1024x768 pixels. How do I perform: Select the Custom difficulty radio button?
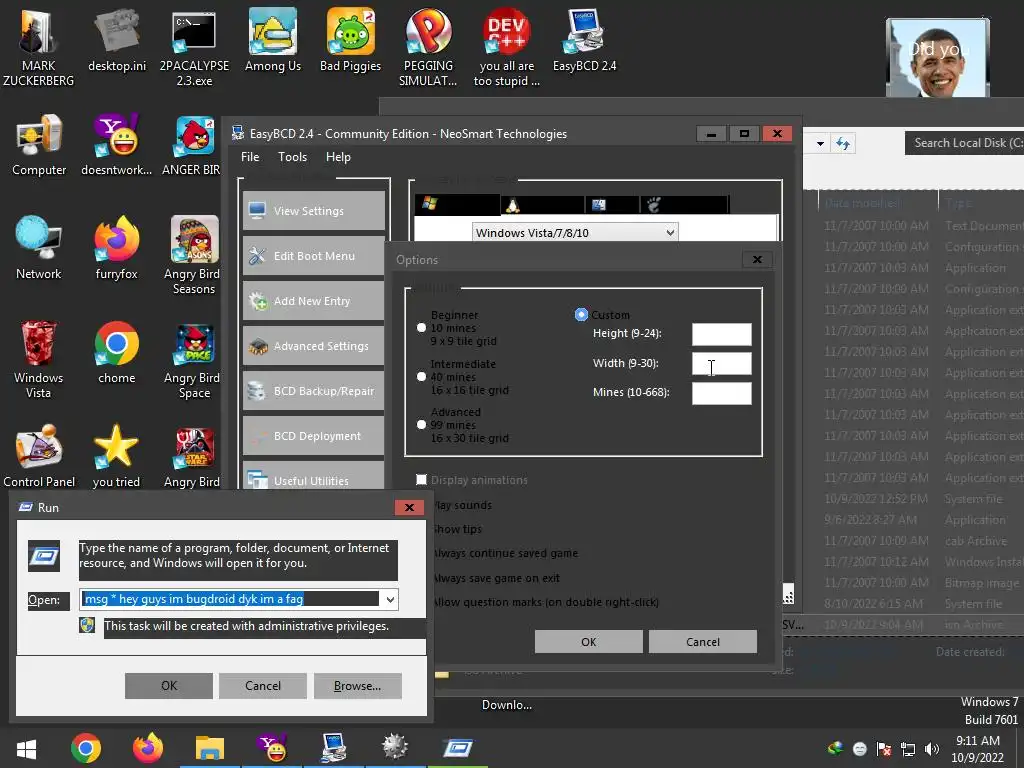point(581,315)
